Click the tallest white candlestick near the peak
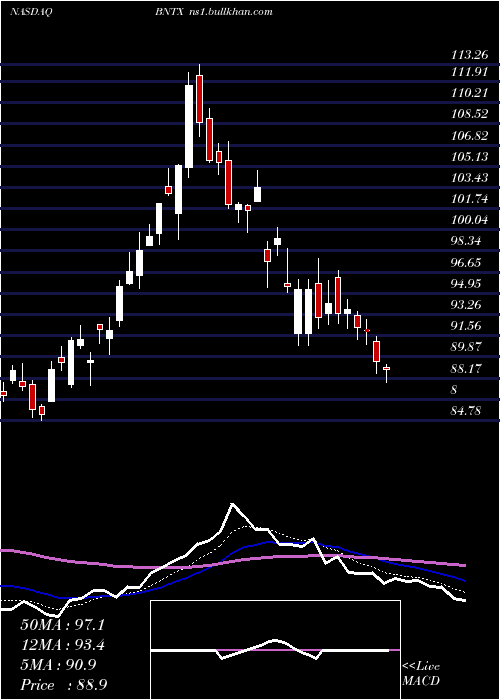 pyautogui.click(x=189, y=126)
